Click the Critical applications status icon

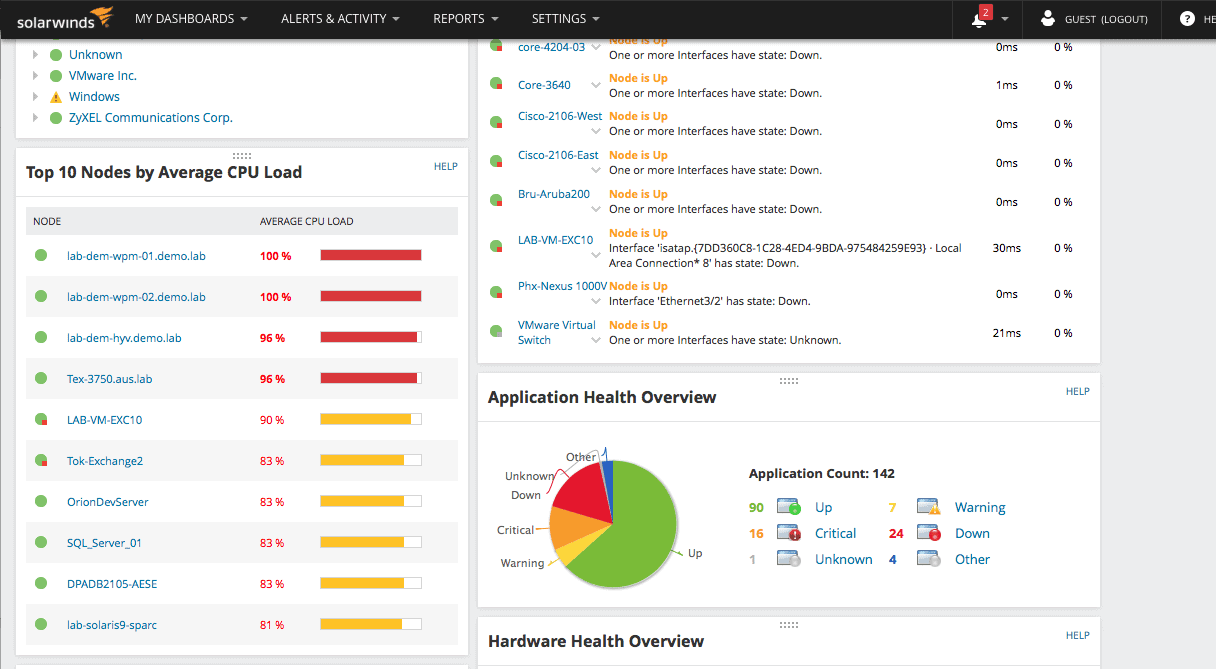[x=790, y=533]
